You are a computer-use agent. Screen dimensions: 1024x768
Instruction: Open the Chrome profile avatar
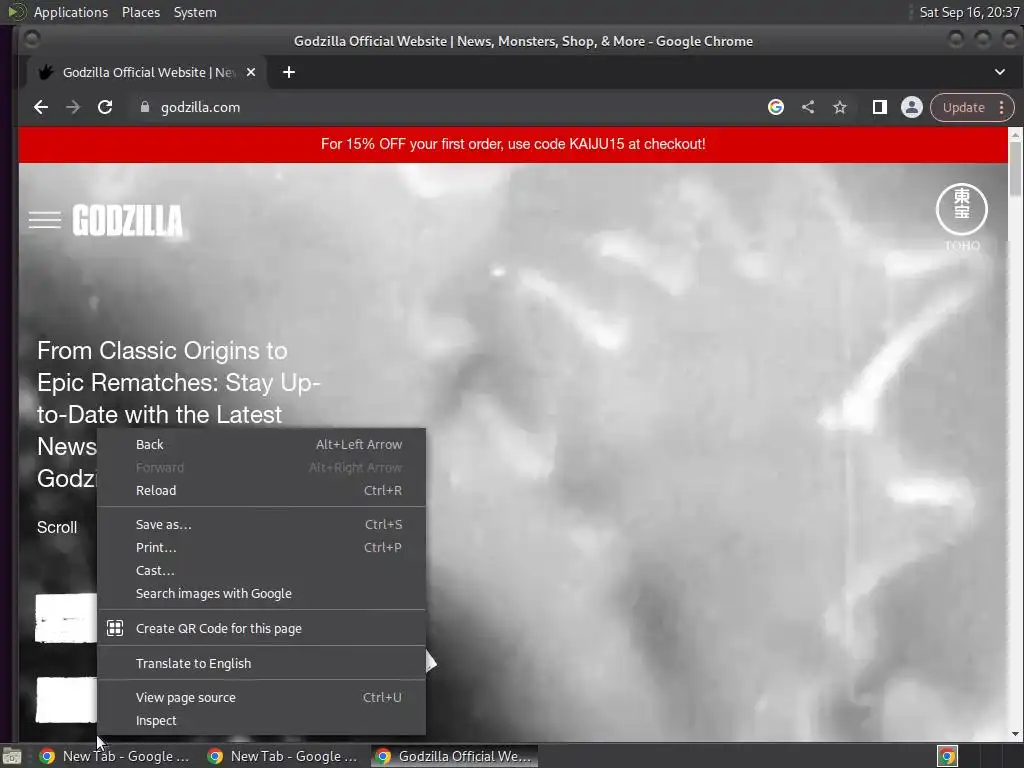(x=912, y=107)
